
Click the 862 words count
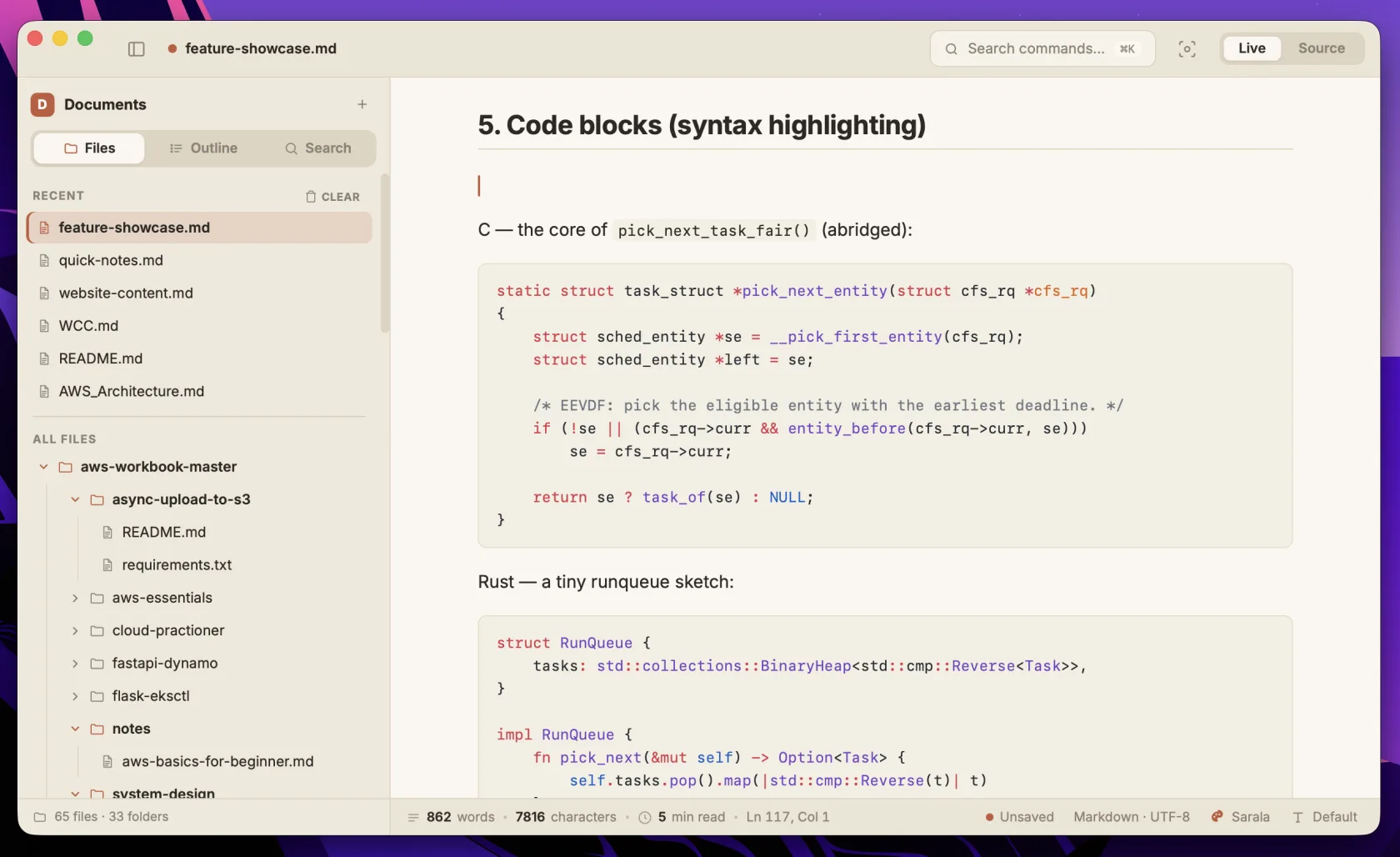tap(460, 817)
